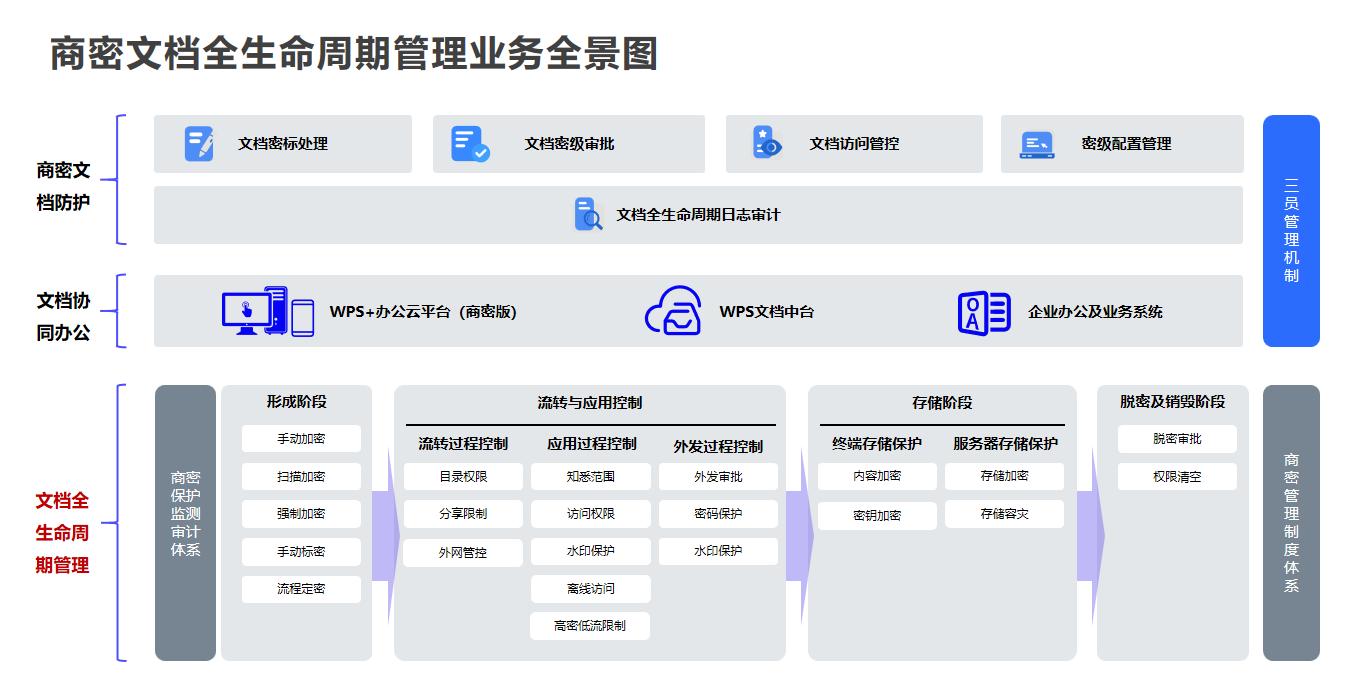Click the 文档密标处理 pencil document icon

pyautogui.click(x=199, y=144)
